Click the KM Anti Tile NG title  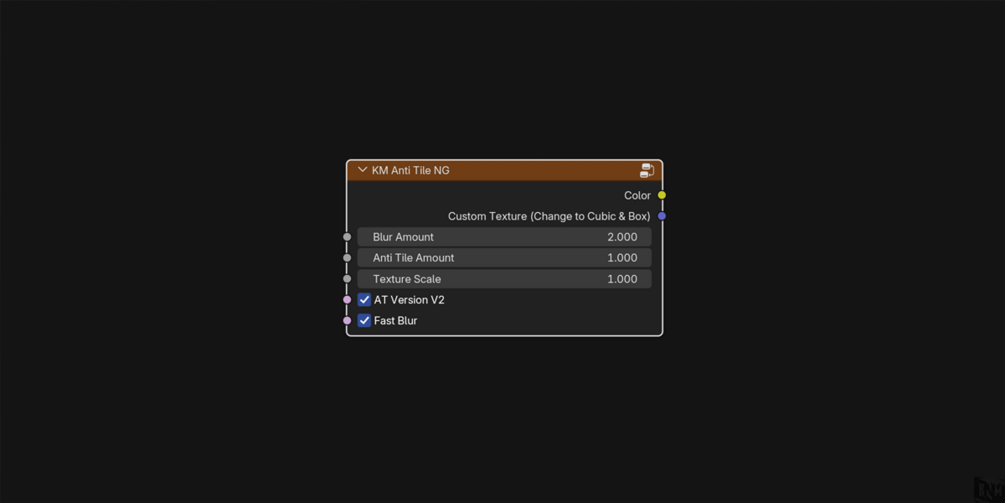[410, 170]
